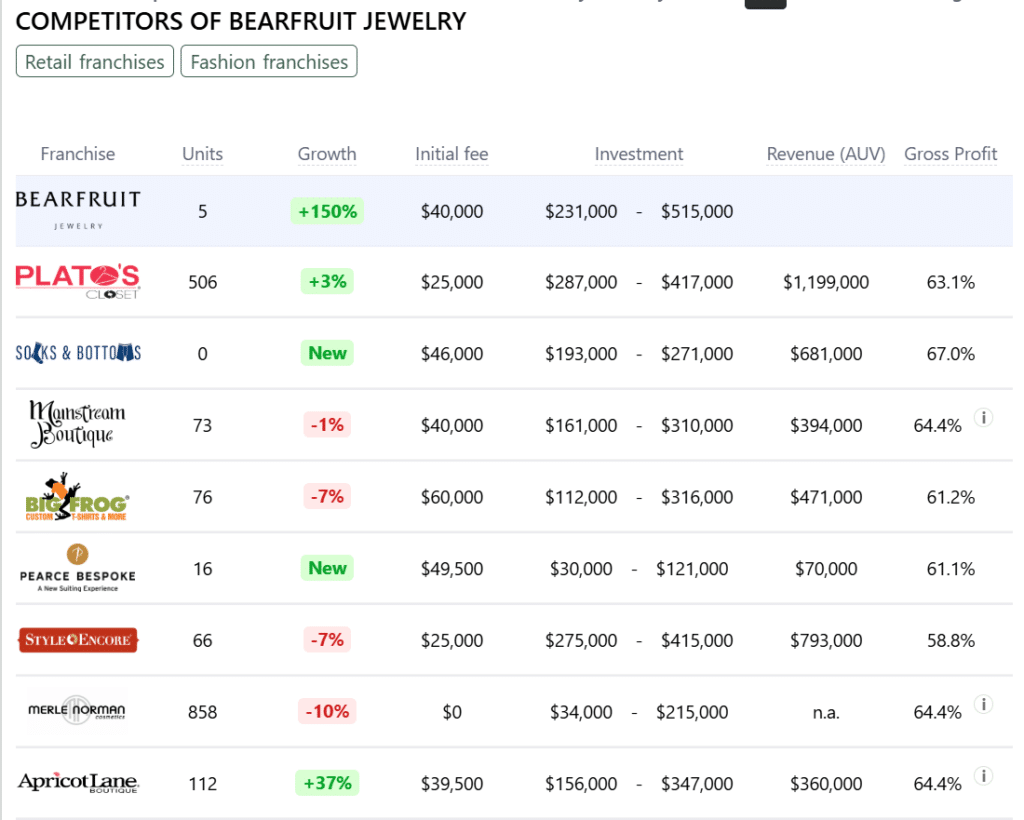Click info icon in Apricot Lane row
1024x820 pixels.
984,776
